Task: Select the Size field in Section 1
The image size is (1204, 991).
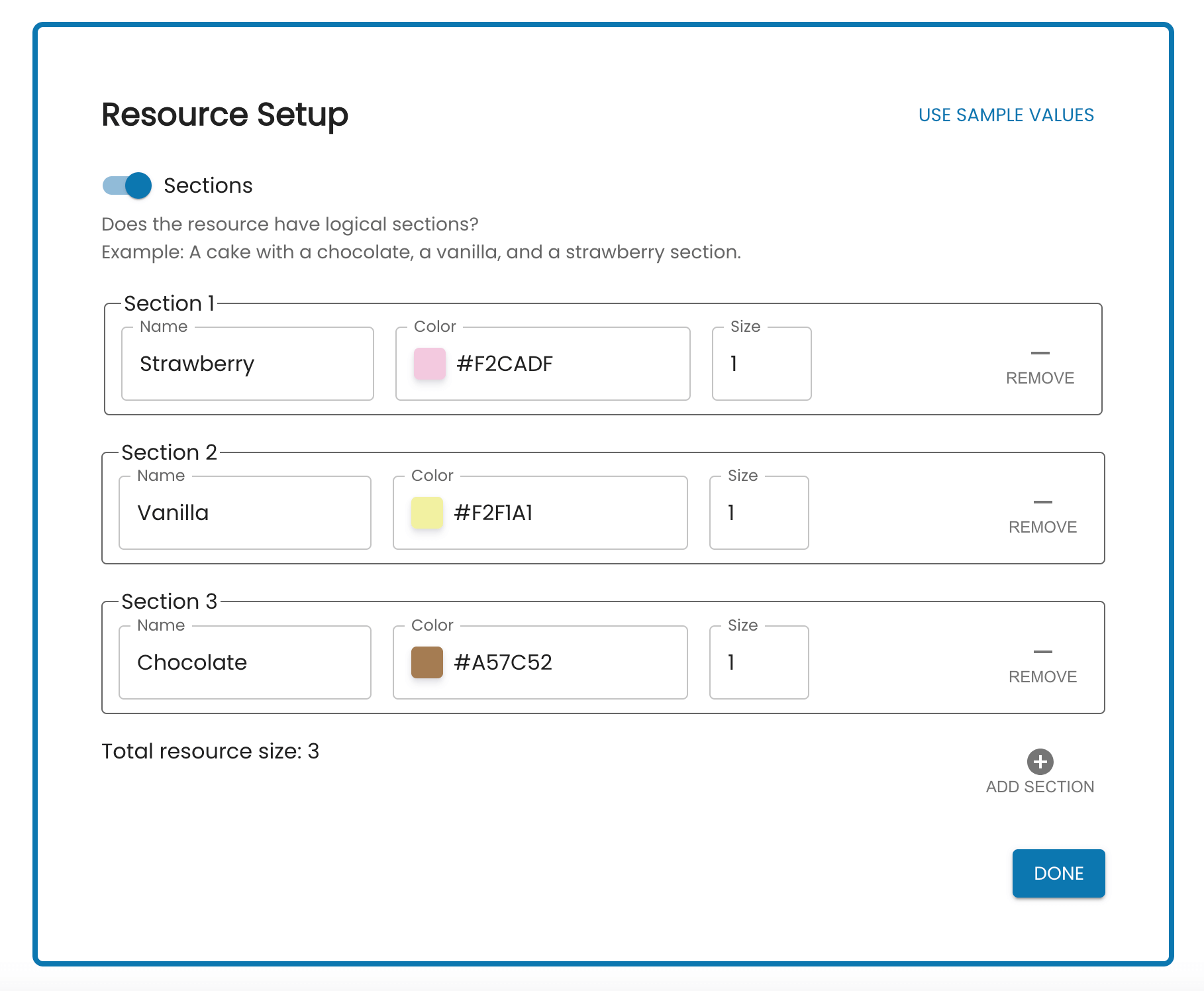Action: tap(762, 364)
